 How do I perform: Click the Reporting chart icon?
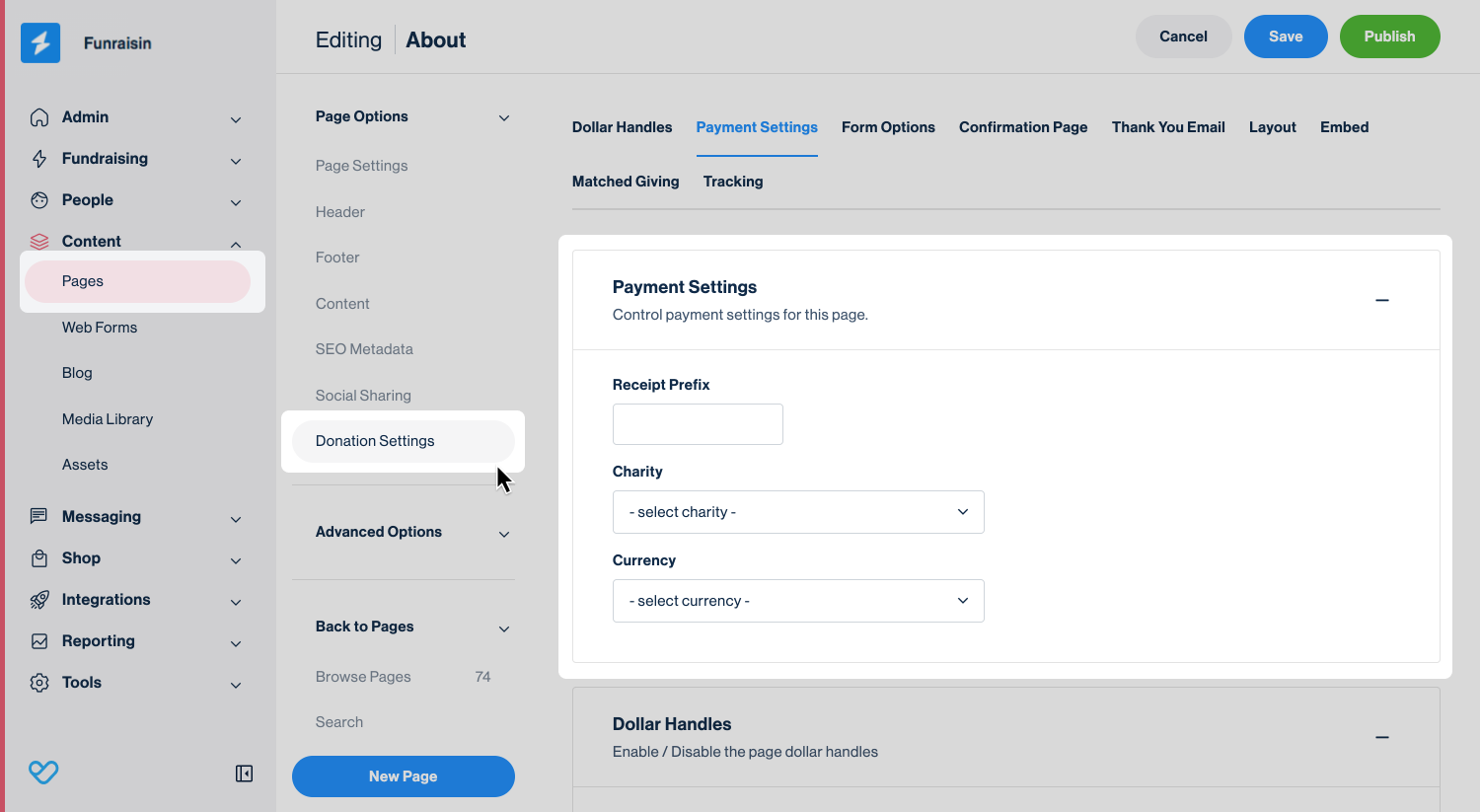(39, 641)
